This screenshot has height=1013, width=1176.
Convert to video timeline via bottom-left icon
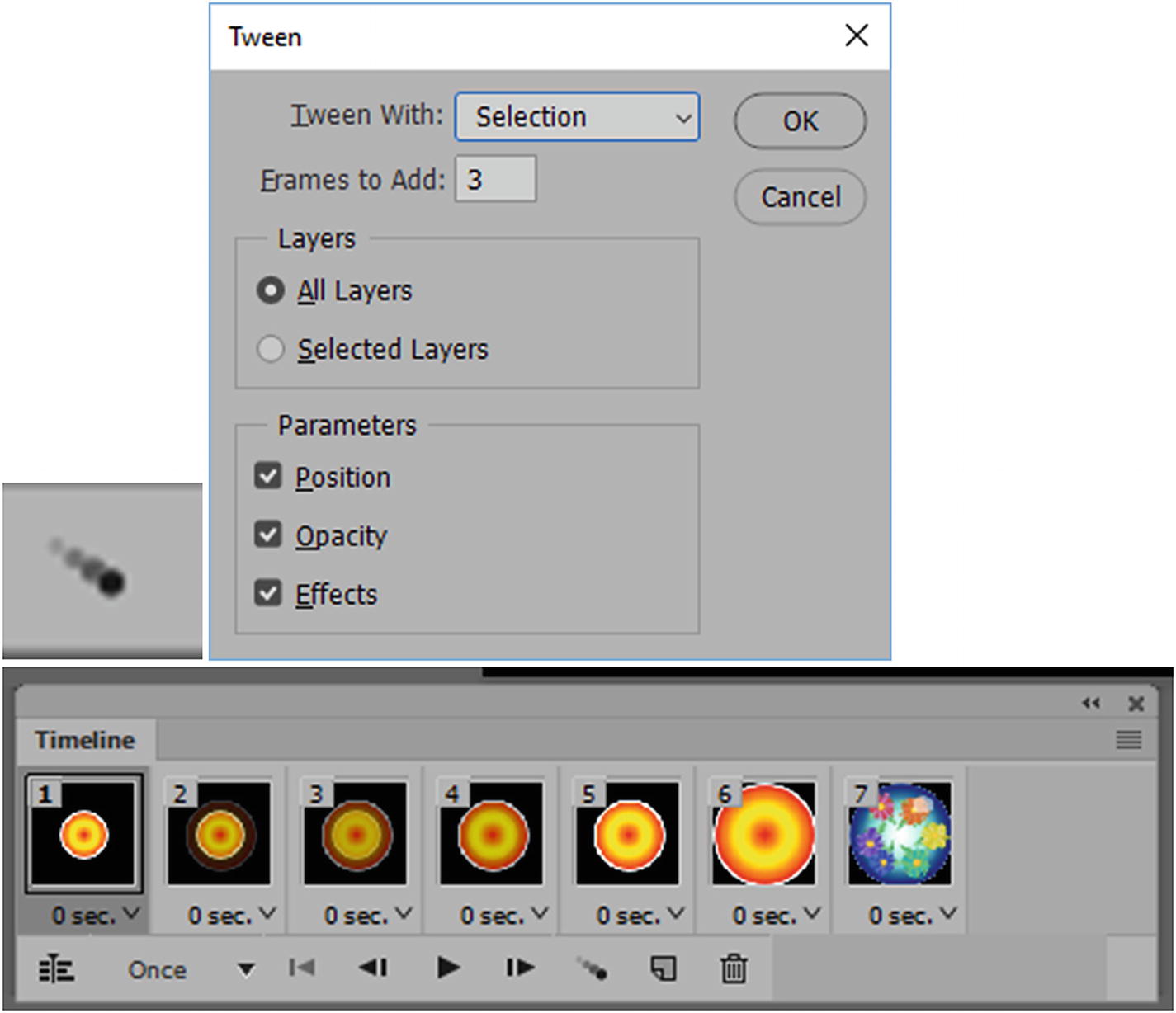[x=56, y=968]
